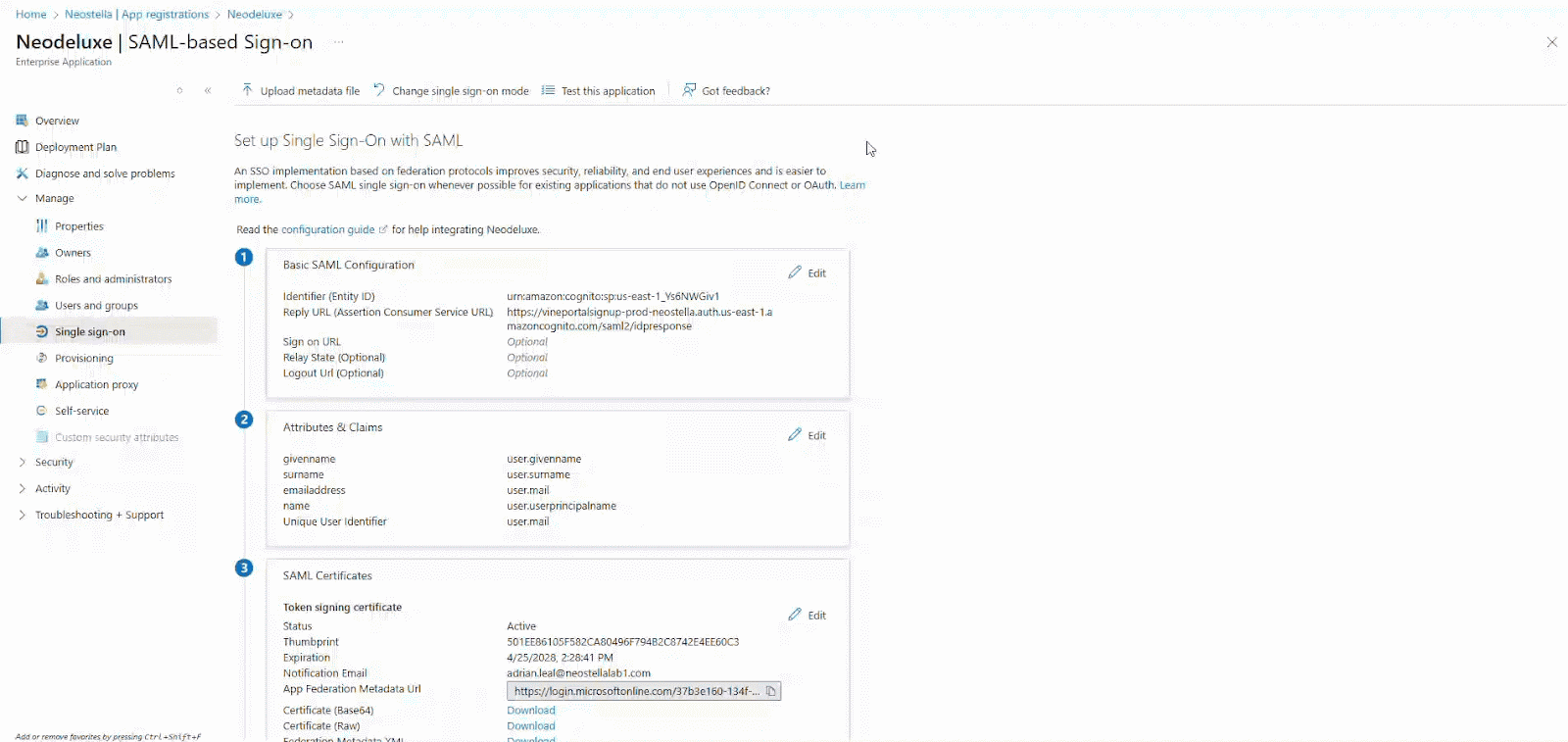Screen dimensions: 1568x742
Task: Click the user.givenname claim value
Action: click(544, 459)
